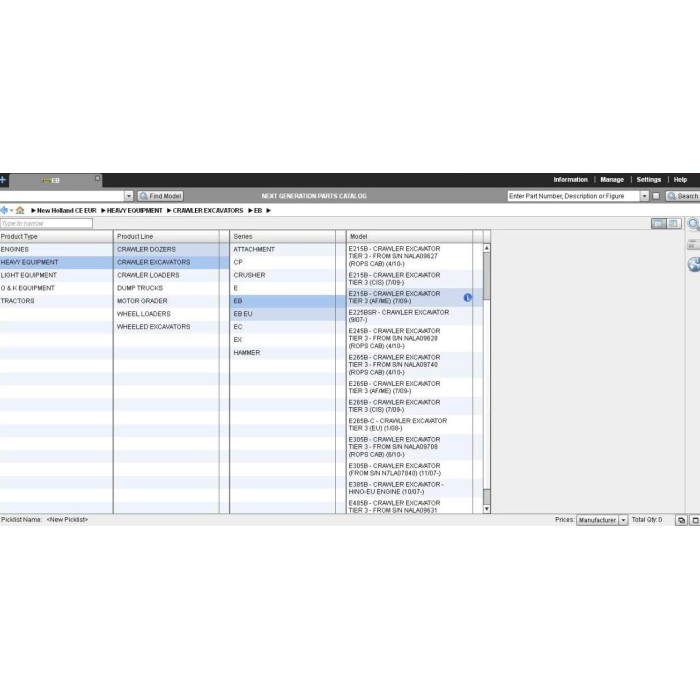Switch to picture view icon
This screenshot has width=700, height=700.
click(x=674, y=223)
